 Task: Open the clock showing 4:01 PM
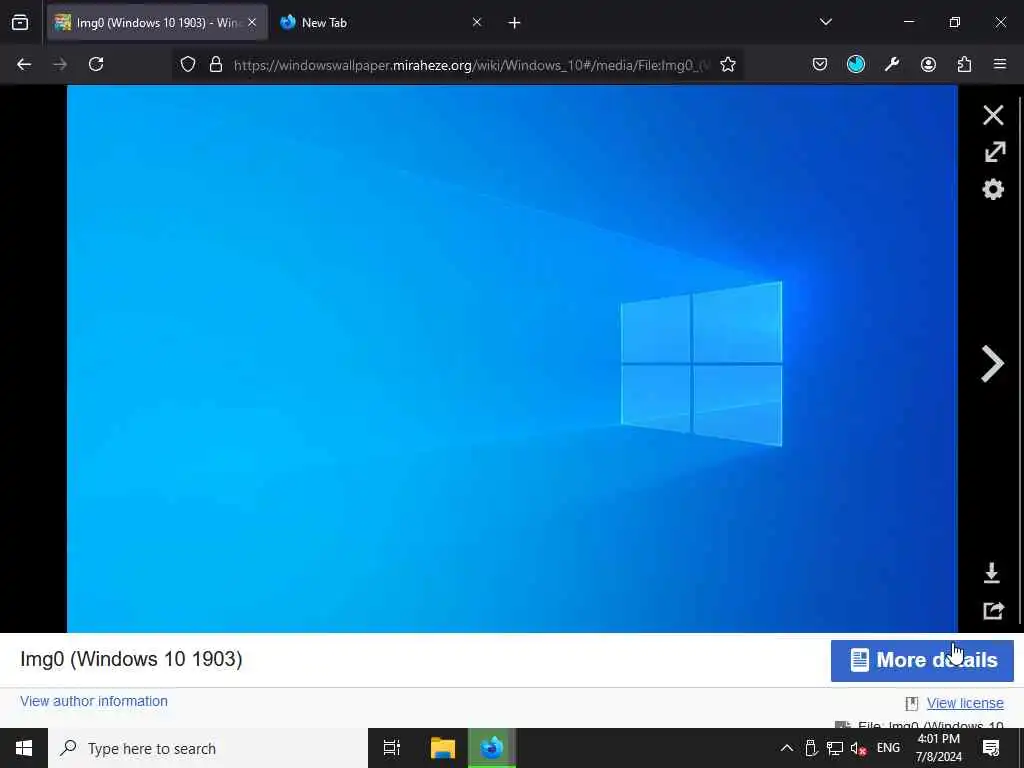point(938,748)
